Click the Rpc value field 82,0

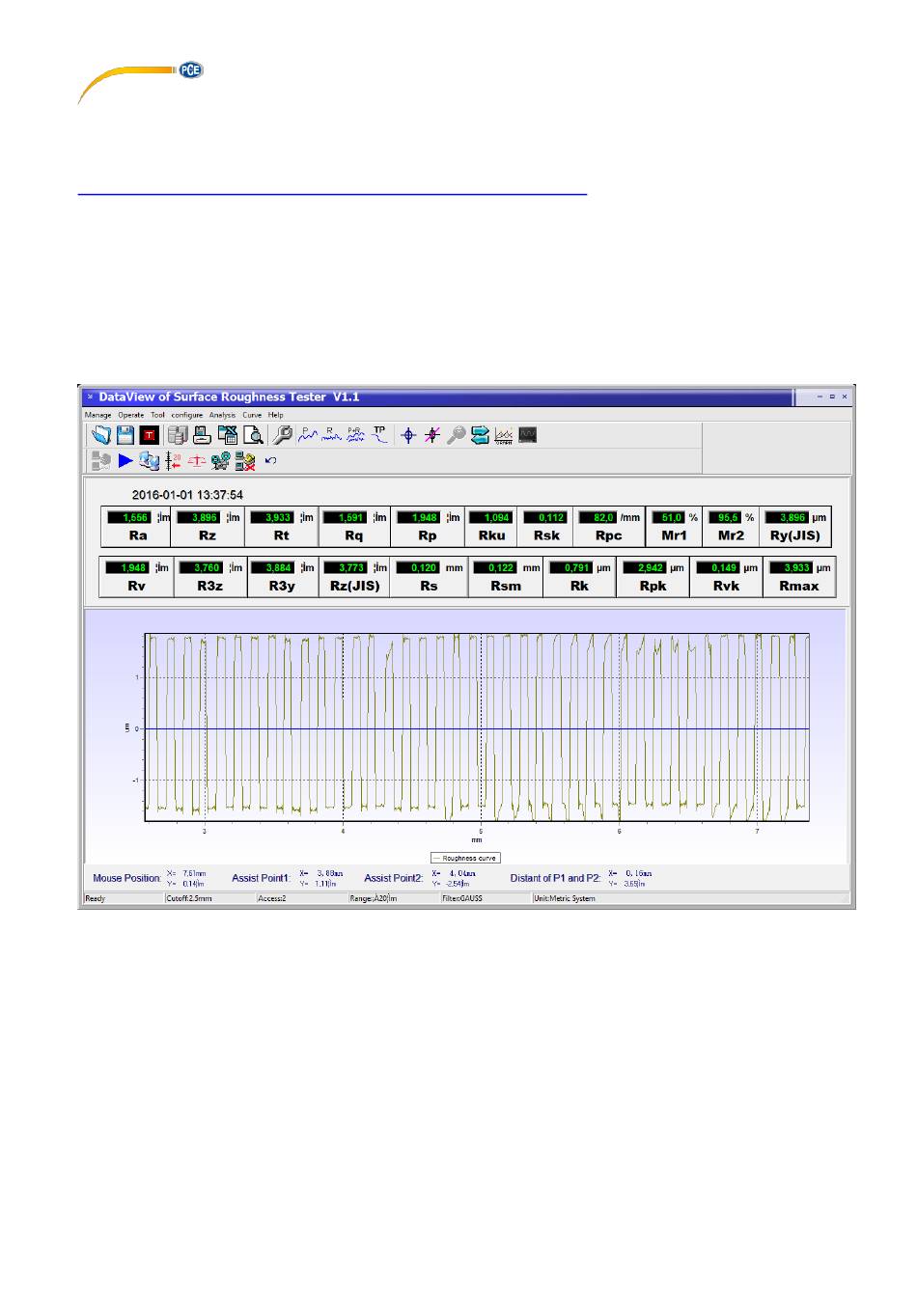[x=598, y=517]
